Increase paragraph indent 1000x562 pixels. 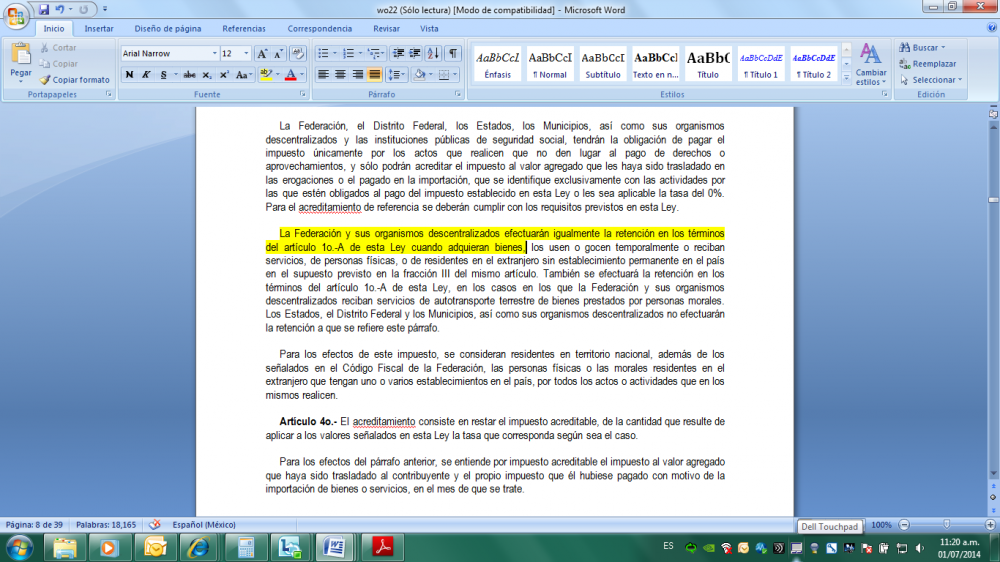coord(415,54)
